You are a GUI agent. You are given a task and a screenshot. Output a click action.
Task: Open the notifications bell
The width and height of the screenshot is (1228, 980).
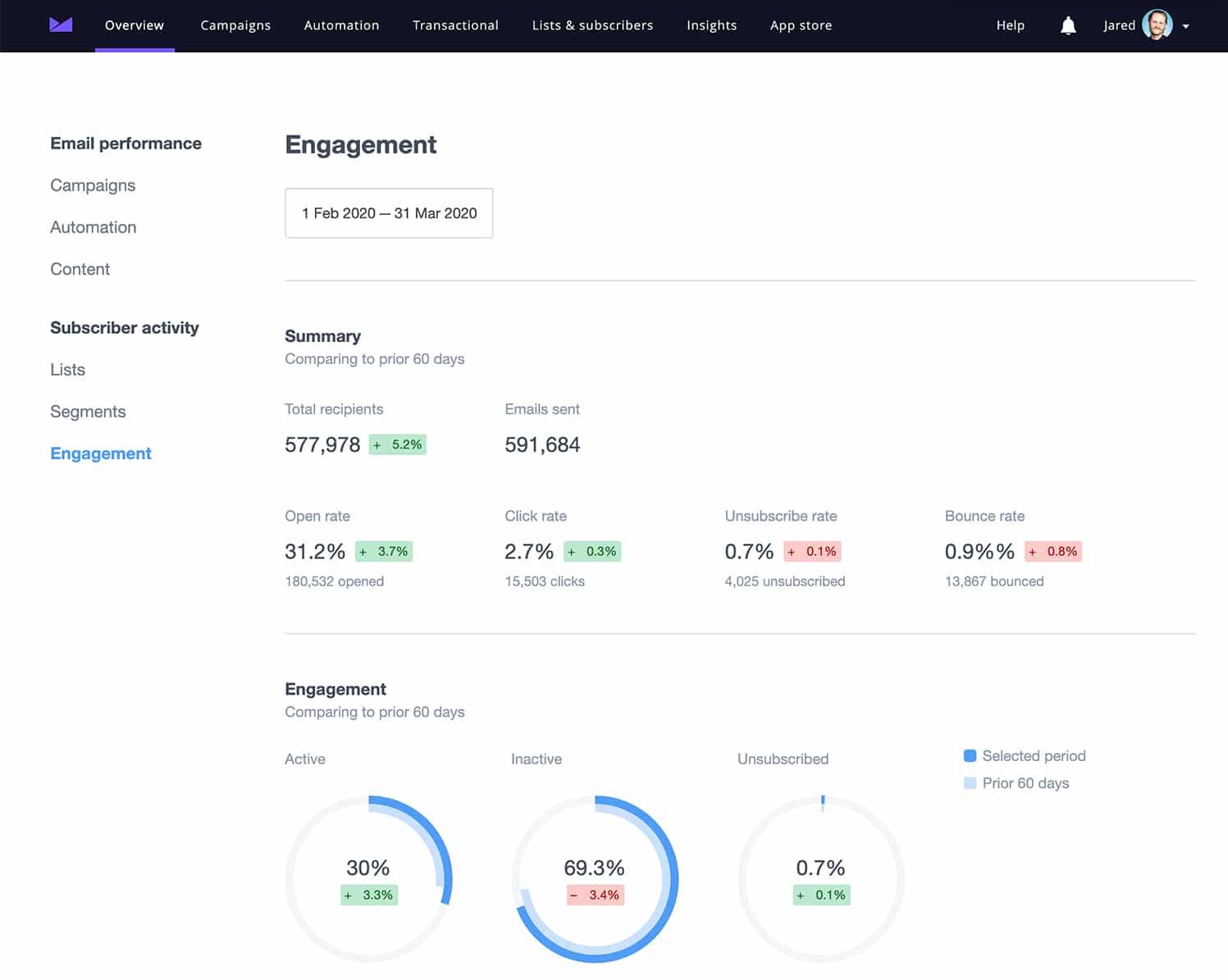click(x=1068, y=25)
